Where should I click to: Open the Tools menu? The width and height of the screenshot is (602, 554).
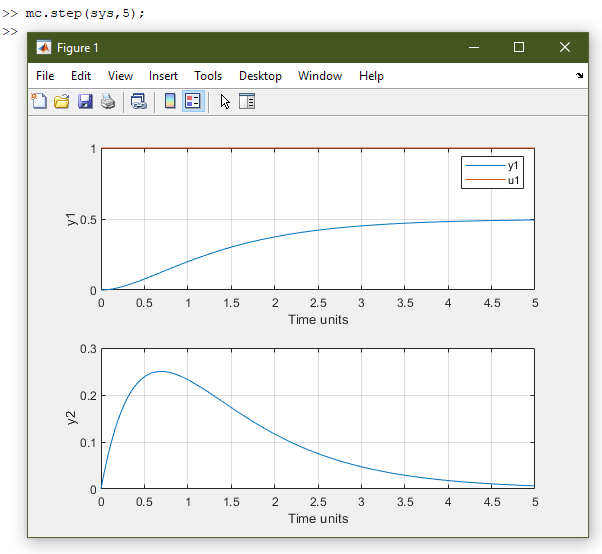coord(208,76)
